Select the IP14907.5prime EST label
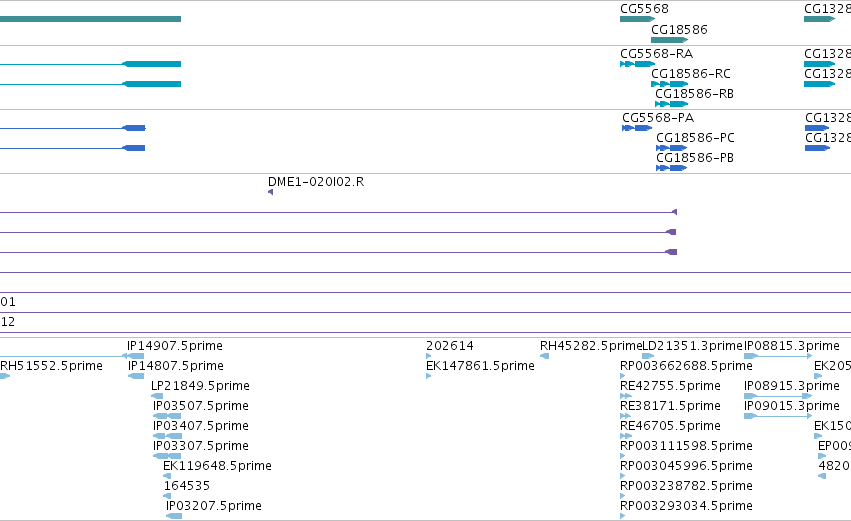Viewport: 851px width, 521px height. (175, 346)
